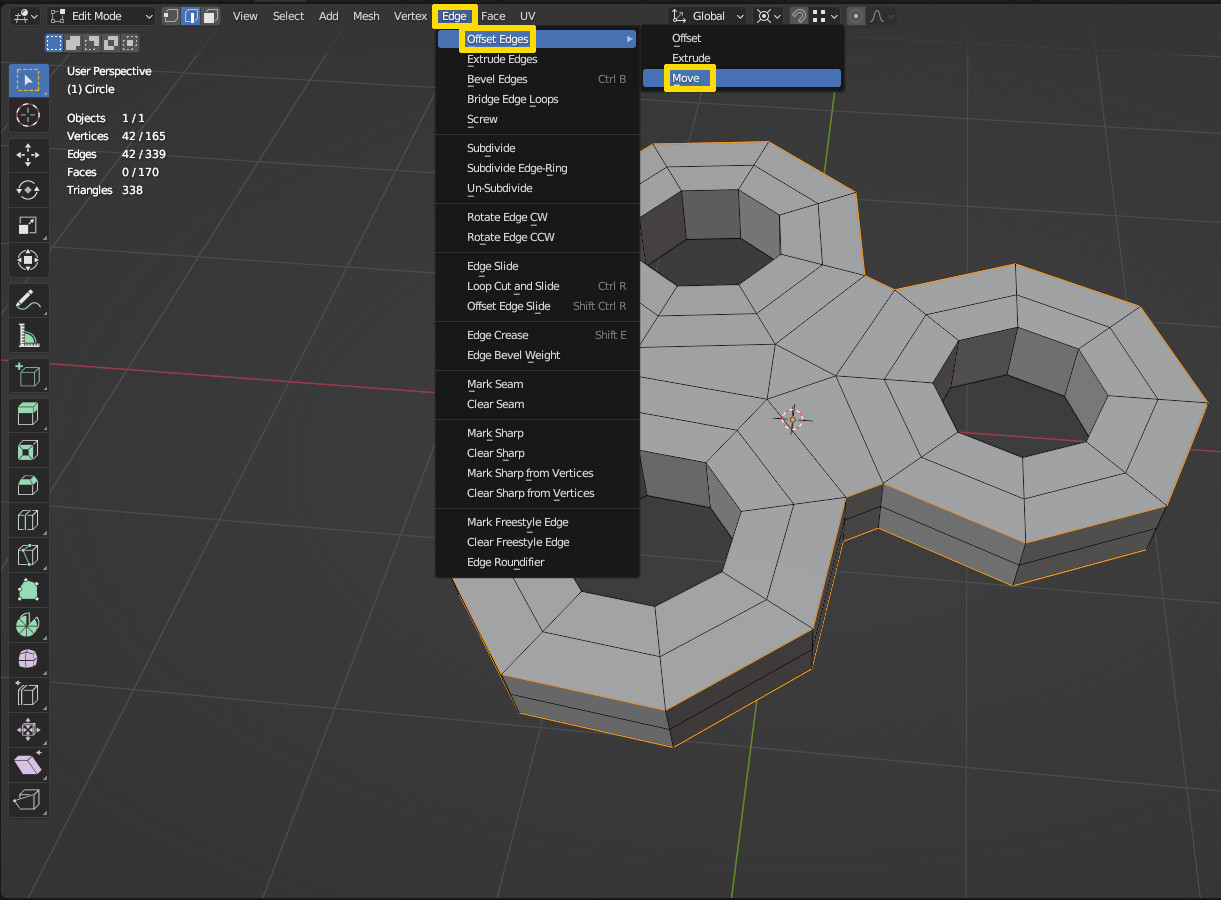Image resolution: width=1221 pixels, height=900 pixels.
Task: Open the Global transform orientation dropdown
Action: (706, 16)
